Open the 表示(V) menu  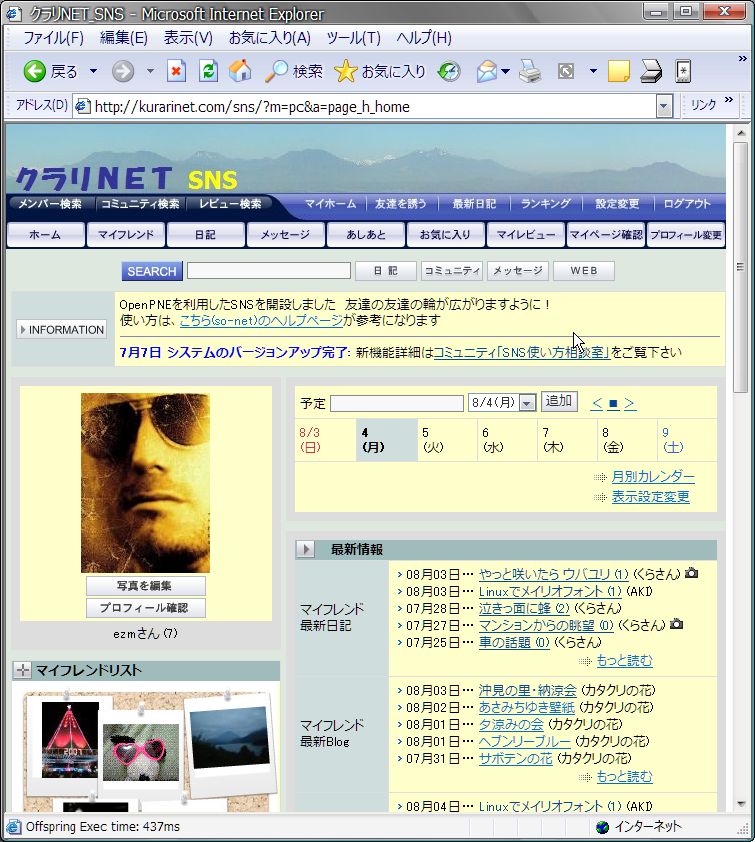(x=188, y=38)
